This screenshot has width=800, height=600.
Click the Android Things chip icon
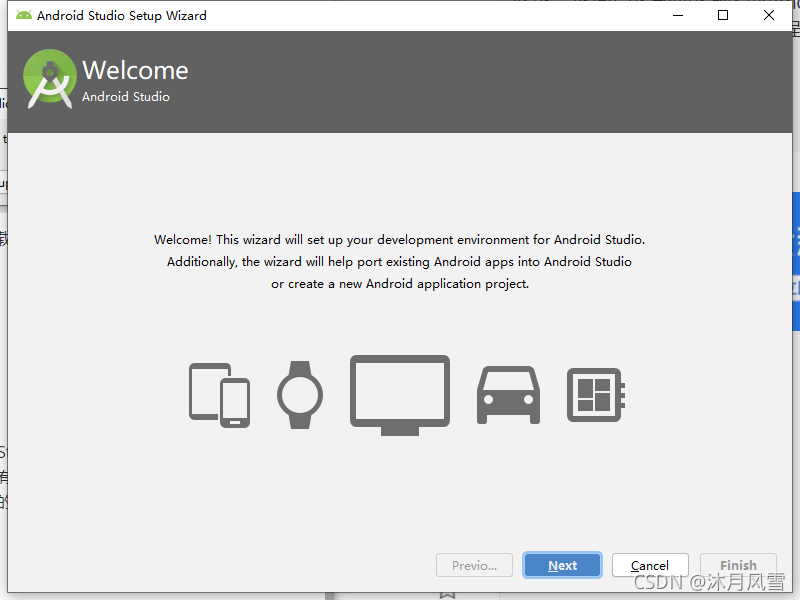click(x=596, y=395)
